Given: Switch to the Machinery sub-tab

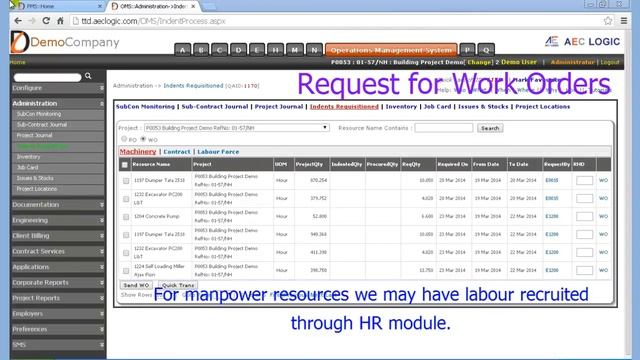Looking at the screenshot, I should 138,151.
